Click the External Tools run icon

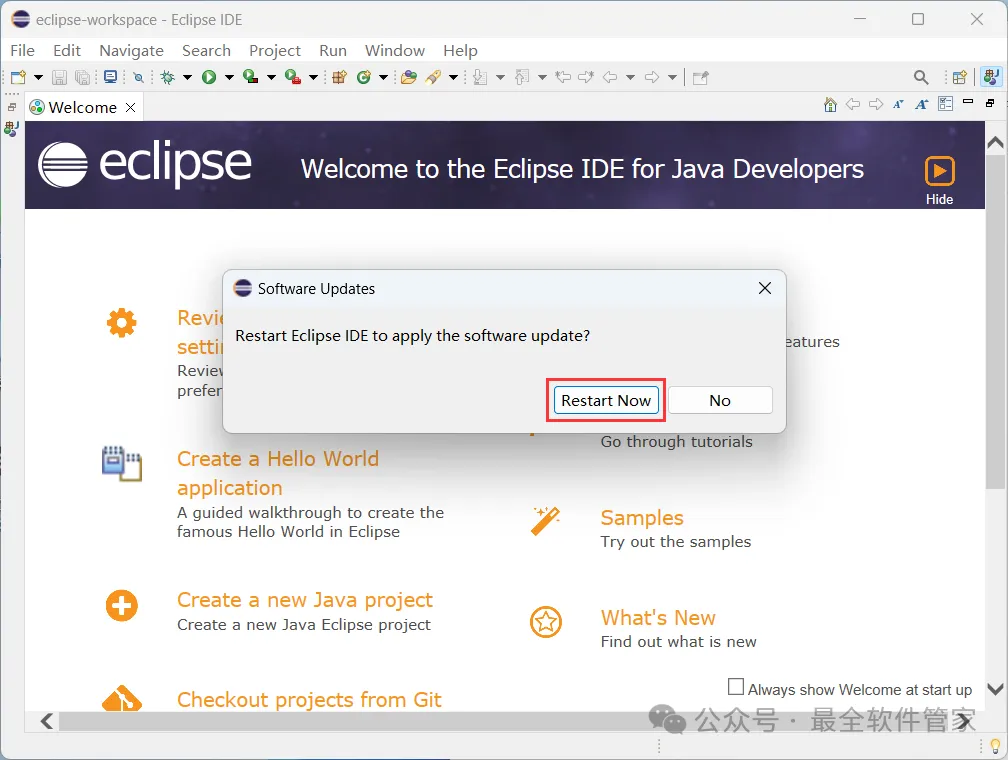(x=293, y=77)
